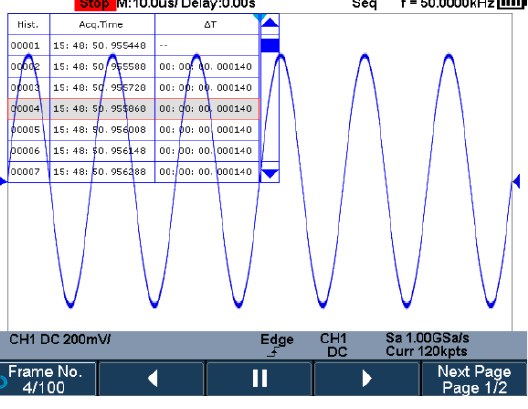Click acquisition time 15:48:50.955588
Image resolution: width=528 pixels, height=409 pixels.
coord(100,66)
